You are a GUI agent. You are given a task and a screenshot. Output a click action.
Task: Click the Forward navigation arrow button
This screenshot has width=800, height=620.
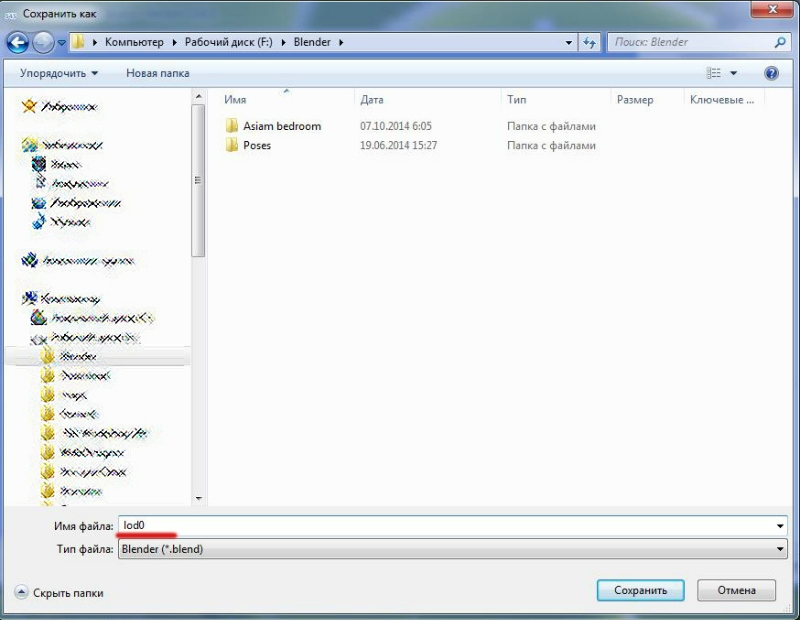click(43, 43)
